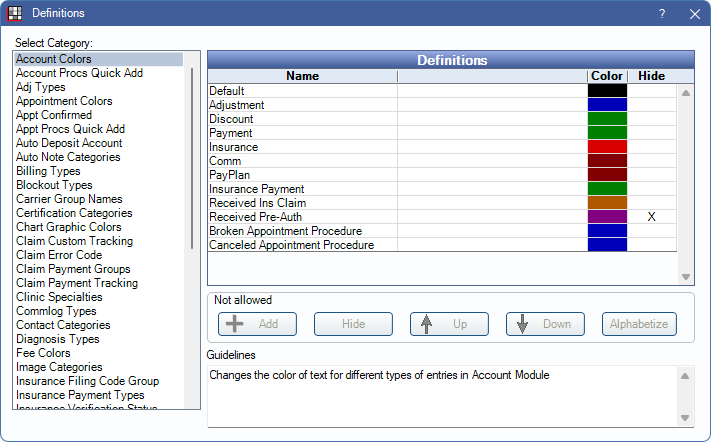Click the purple Received Pre-Auth color swatch

point(607,217)
